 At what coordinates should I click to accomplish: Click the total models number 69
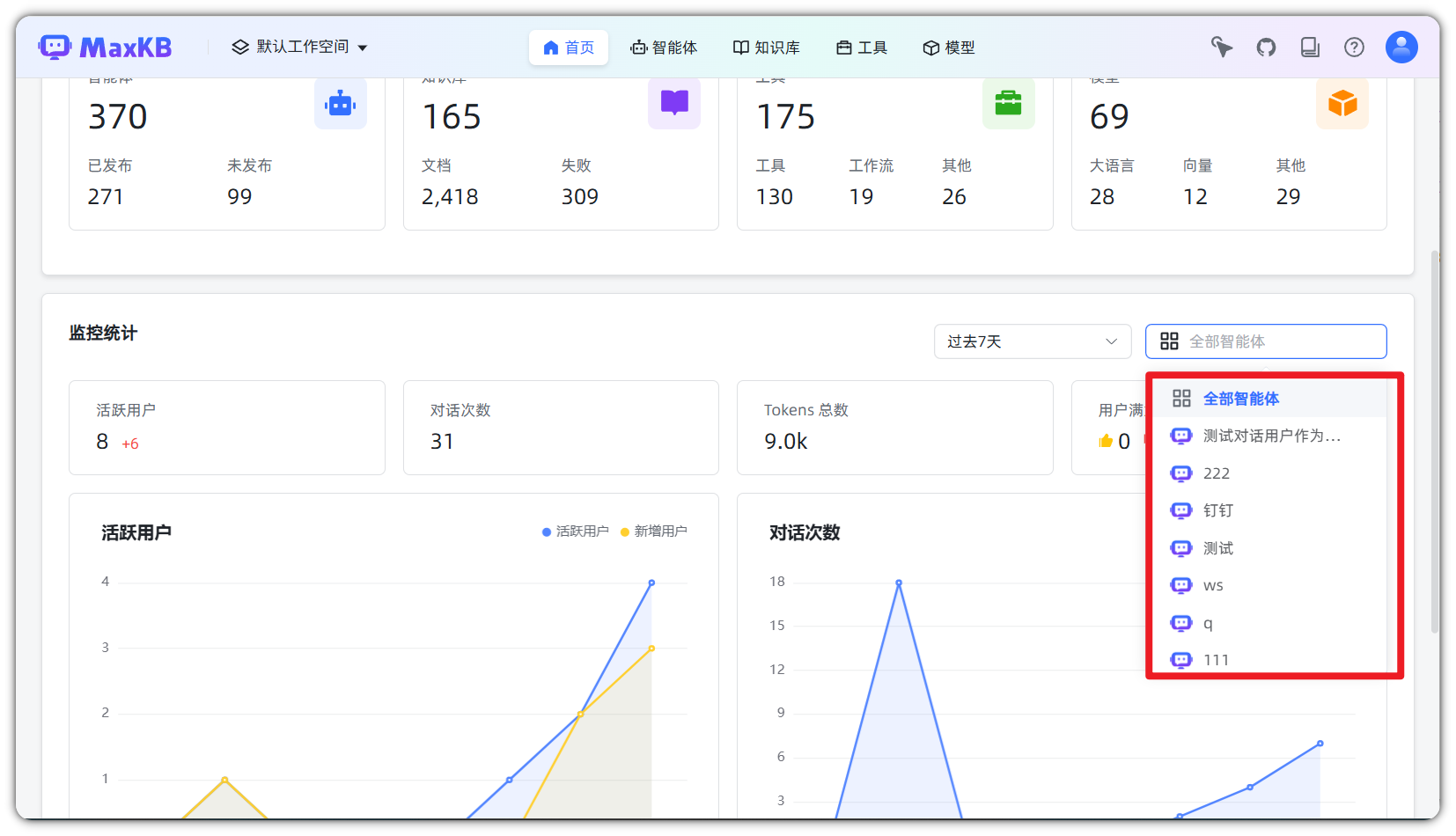coord(1109,116)
